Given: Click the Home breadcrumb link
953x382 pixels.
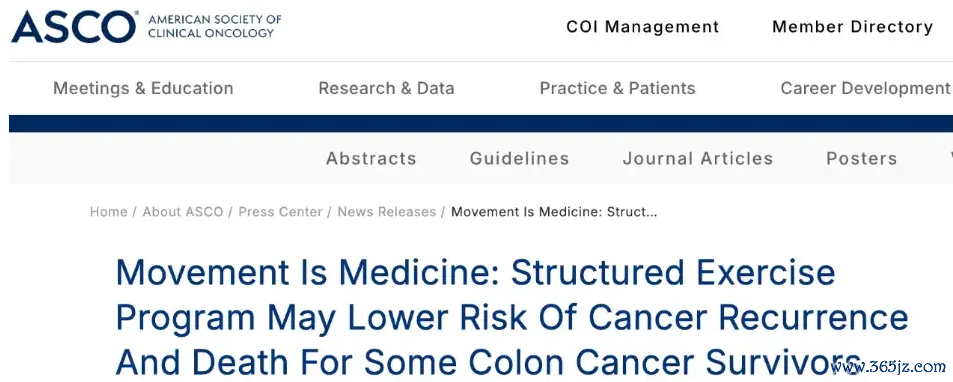Looking at the screenshot, I should pos(108,212).
